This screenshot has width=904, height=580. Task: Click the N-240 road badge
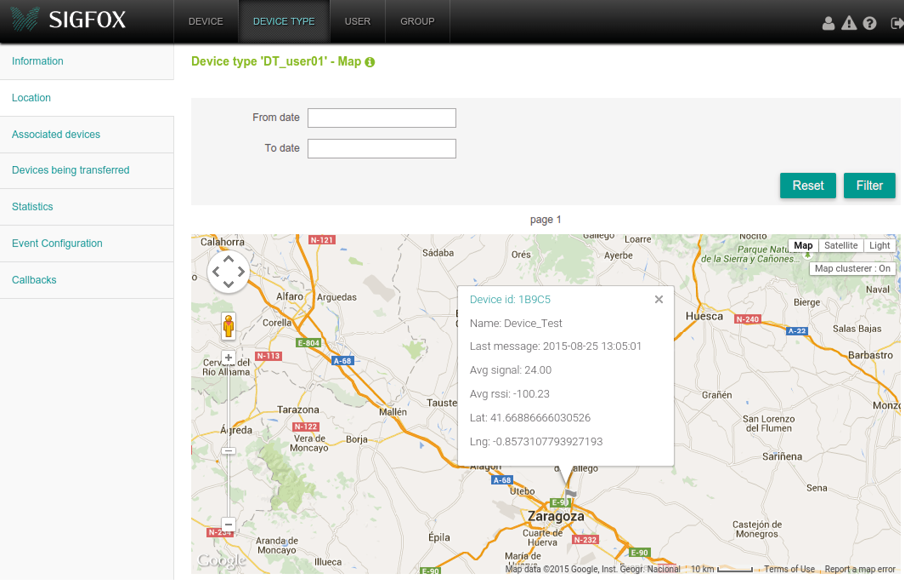tap(748, 319)
